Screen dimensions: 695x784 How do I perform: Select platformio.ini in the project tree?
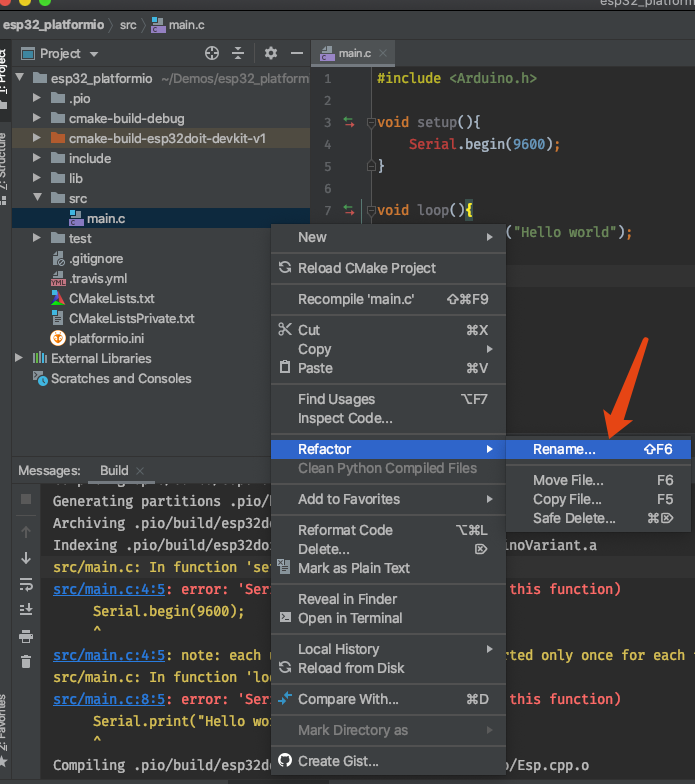[106, 338]
